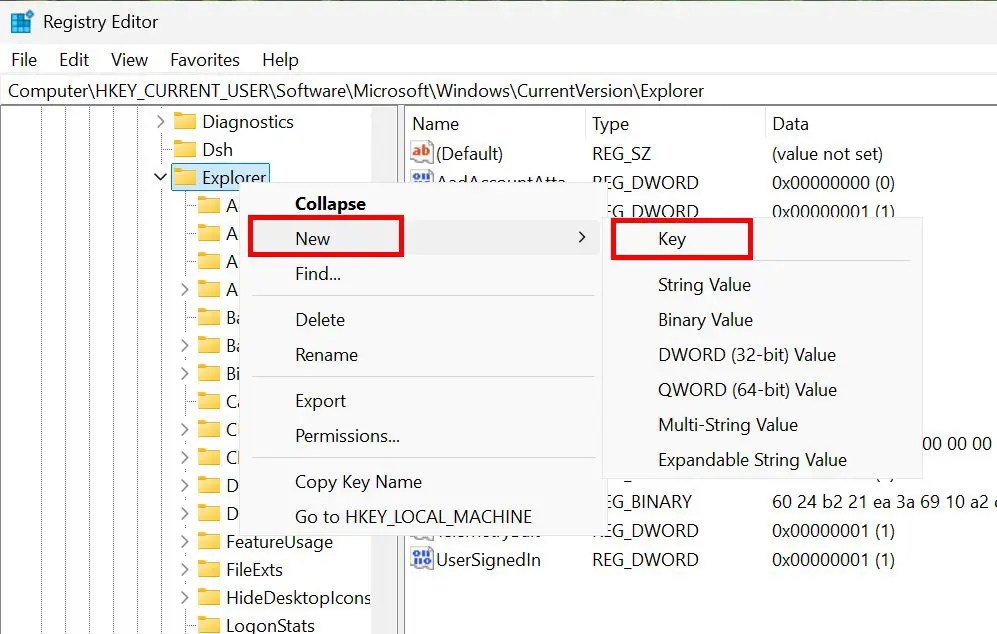Screen dimensions: 997x634
Task: Open the File menu
Action: pos(24,60)
